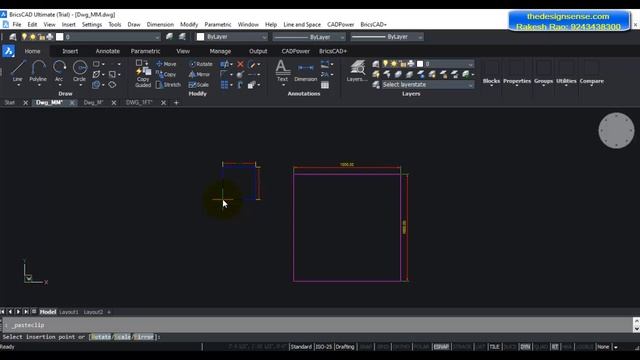Activate the Stretch command

[168, 84]
